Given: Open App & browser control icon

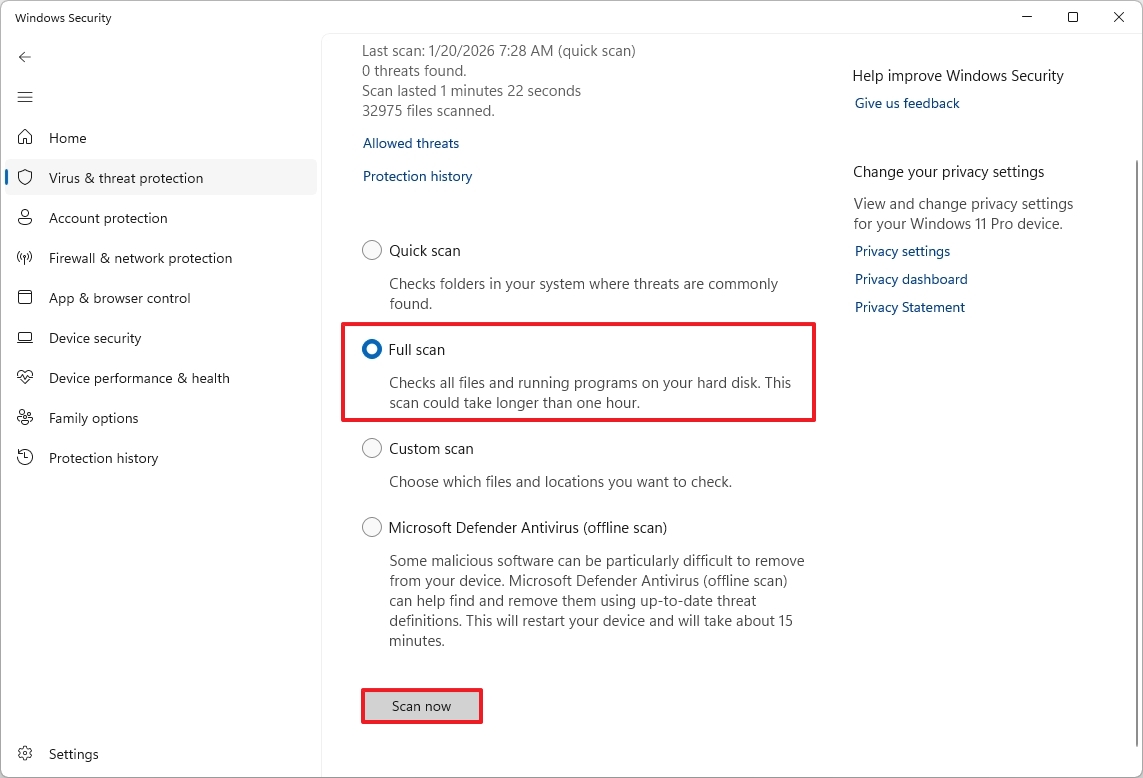Looking at the screenshot, I should tap(24, 297).
